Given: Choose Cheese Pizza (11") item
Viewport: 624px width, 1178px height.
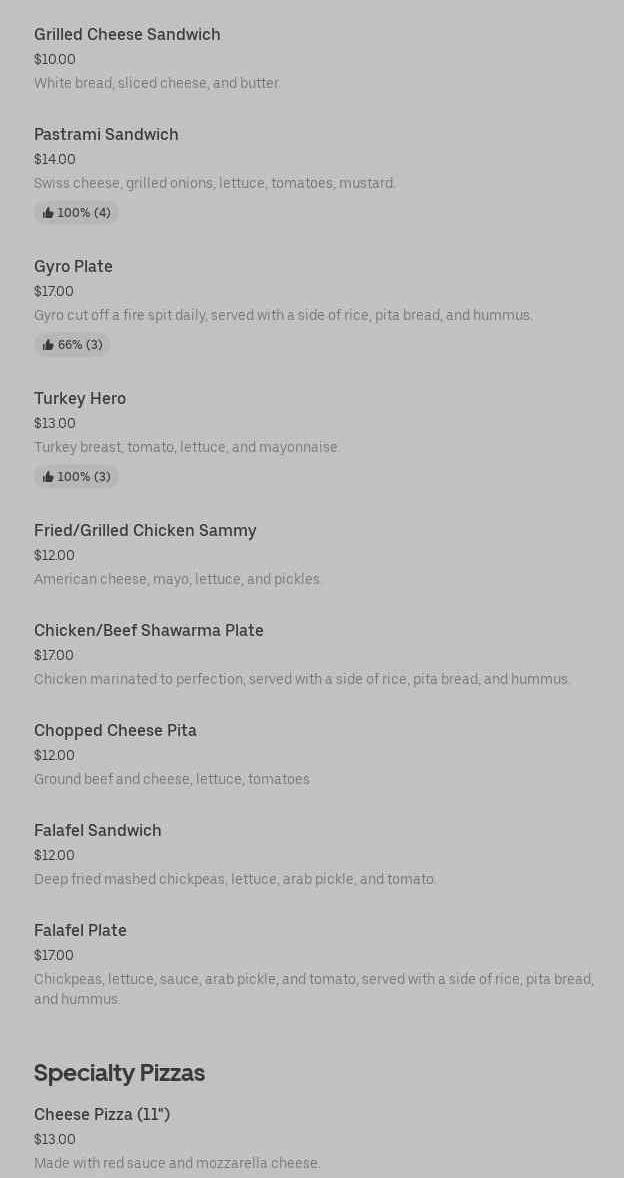Looking at the screenshot, I should (102, 1115).
